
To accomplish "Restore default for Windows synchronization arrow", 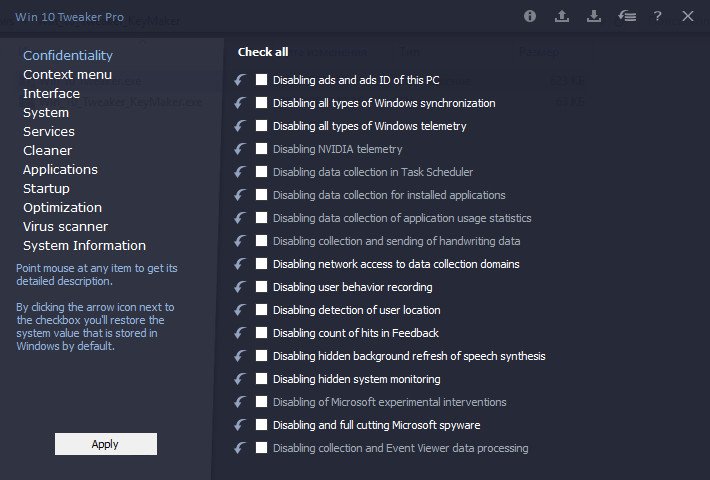I will [240, 103].
